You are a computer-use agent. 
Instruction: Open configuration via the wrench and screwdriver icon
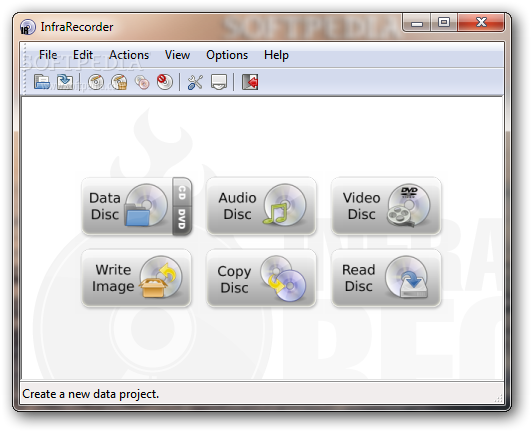coord(195,82)
